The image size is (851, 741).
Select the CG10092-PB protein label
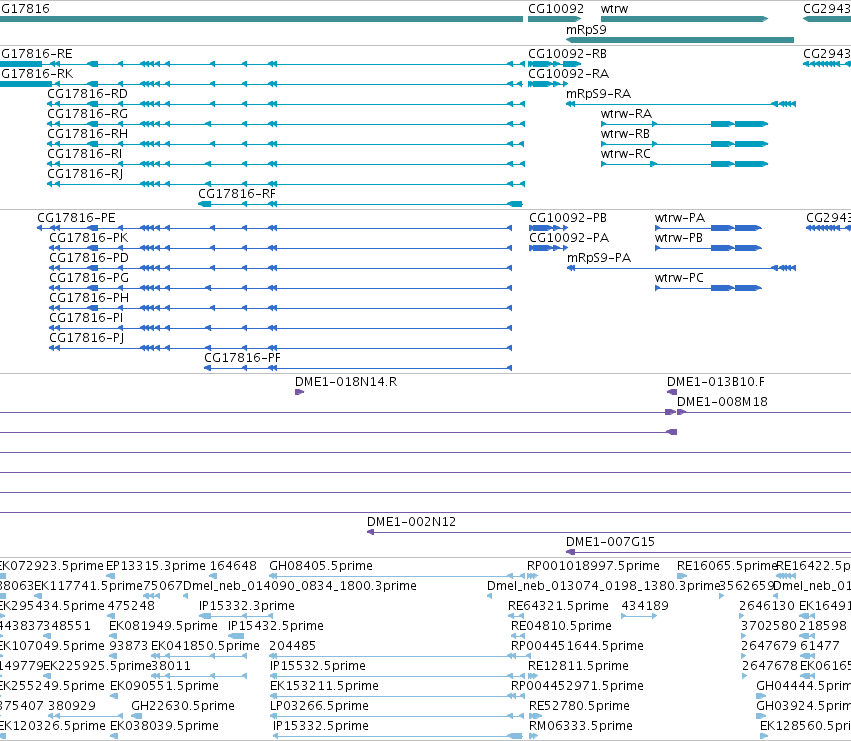coord(568,218)
